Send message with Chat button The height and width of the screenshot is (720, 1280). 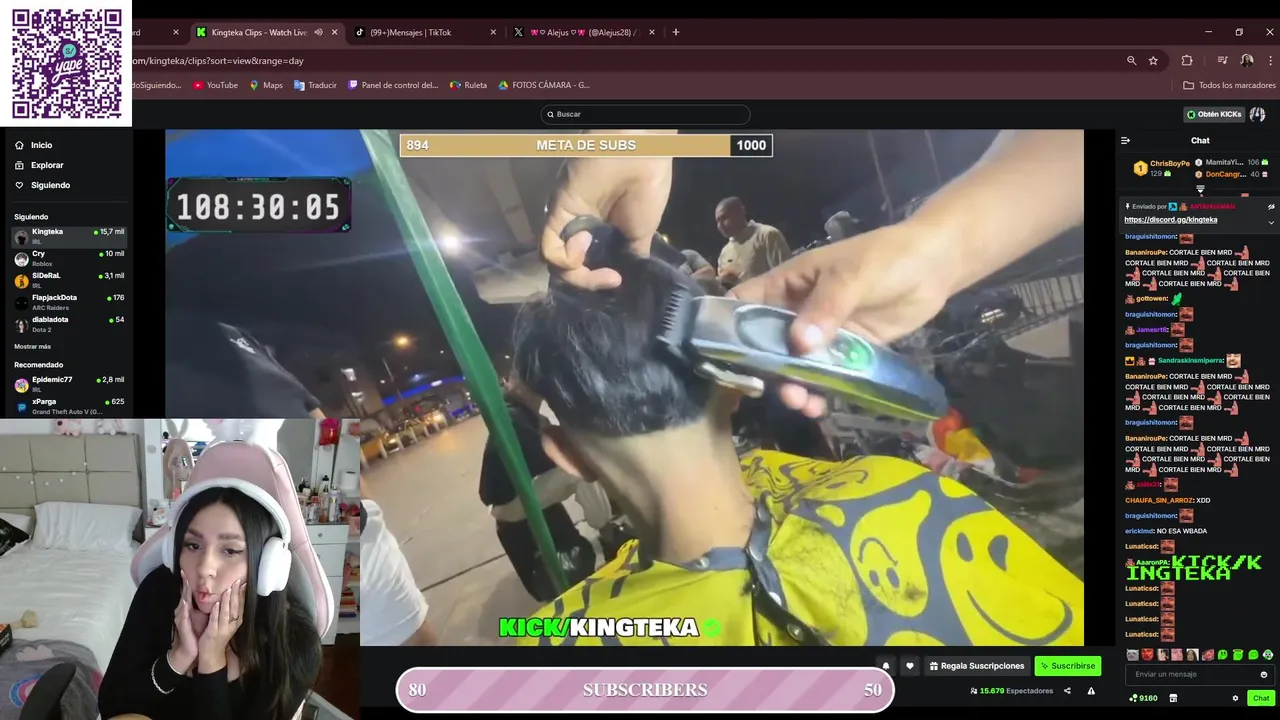point(1261,698)
